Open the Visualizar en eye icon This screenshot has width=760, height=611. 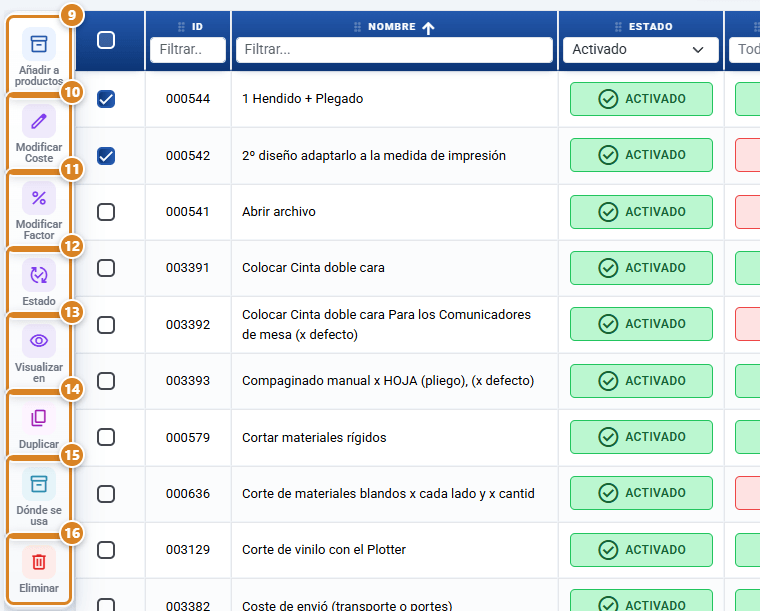pos(39,341)
